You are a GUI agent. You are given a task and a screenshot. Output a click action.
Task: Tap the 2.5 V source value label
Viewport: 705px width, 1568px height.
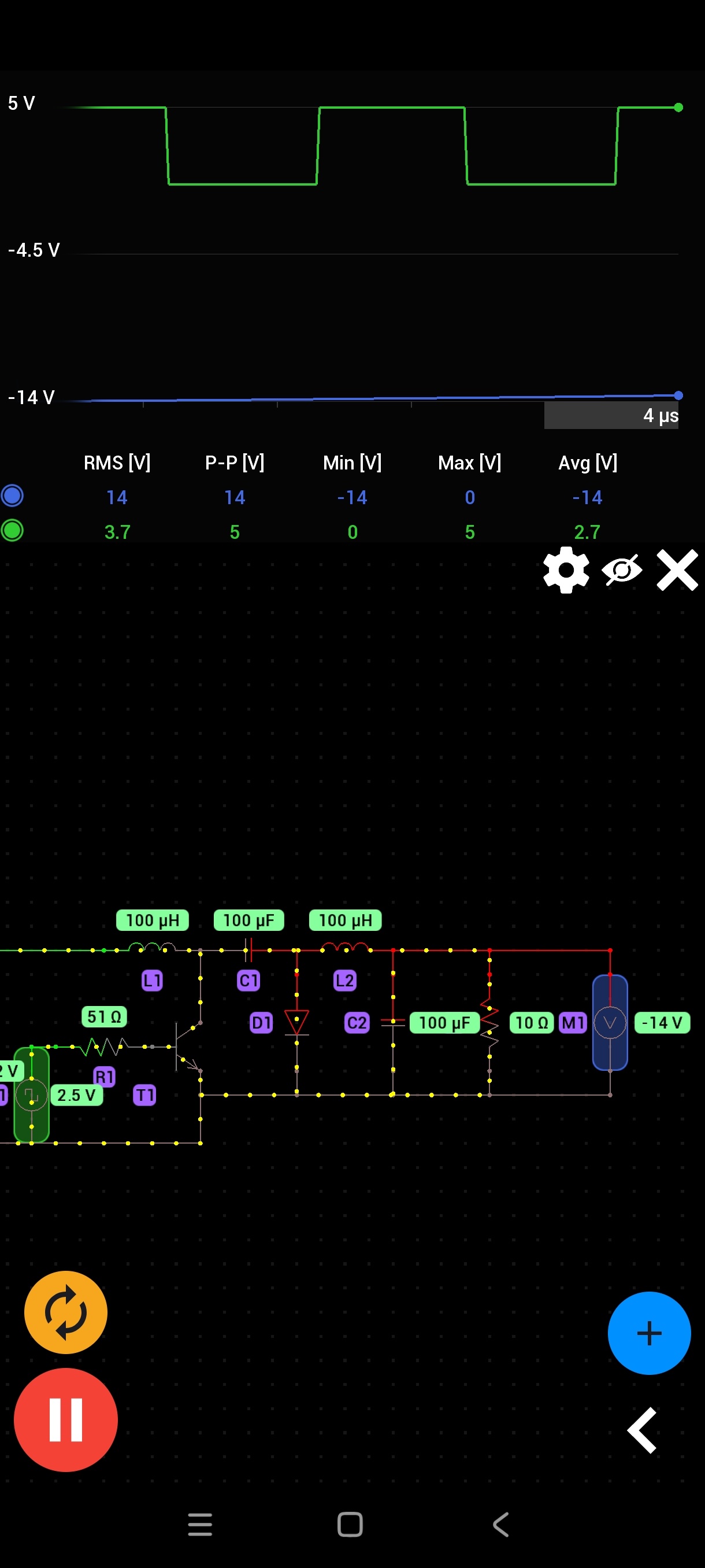click(77, 1094)
